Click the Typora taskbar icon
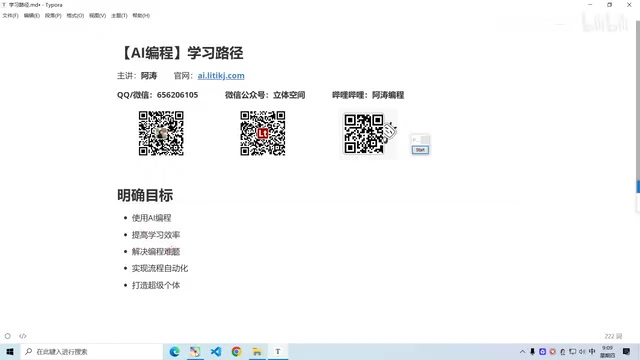The image size is (640, 360). tap(278, 351)
